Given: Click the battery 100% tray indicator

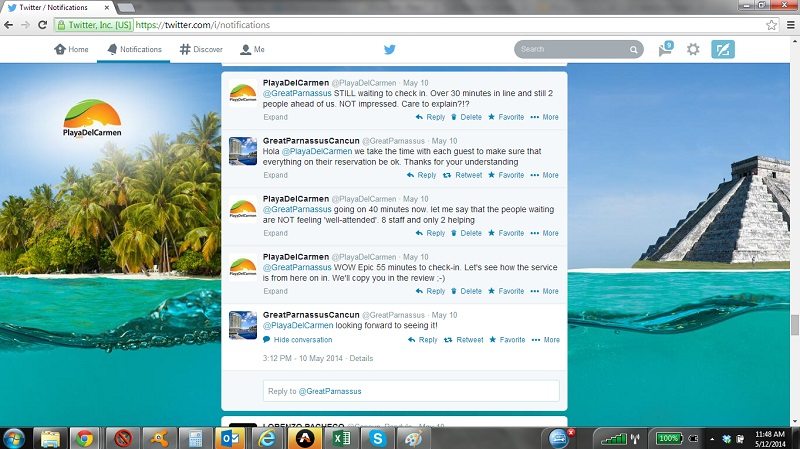Looking at the screenshot, I should point(668,438).
